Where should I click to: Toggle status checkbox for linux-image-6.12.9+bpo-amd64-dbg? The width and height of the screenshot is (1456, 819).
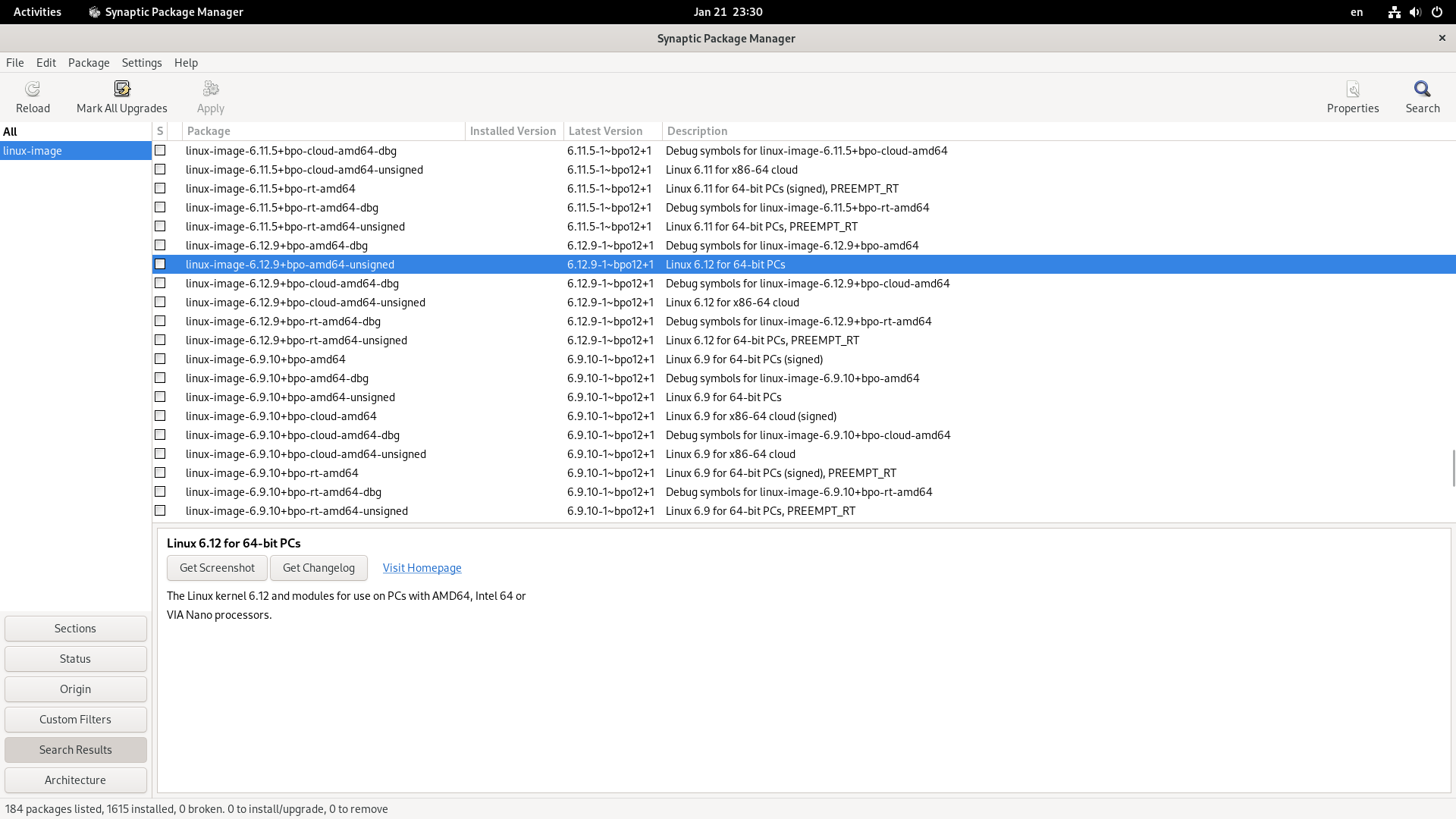pos(160,245)
